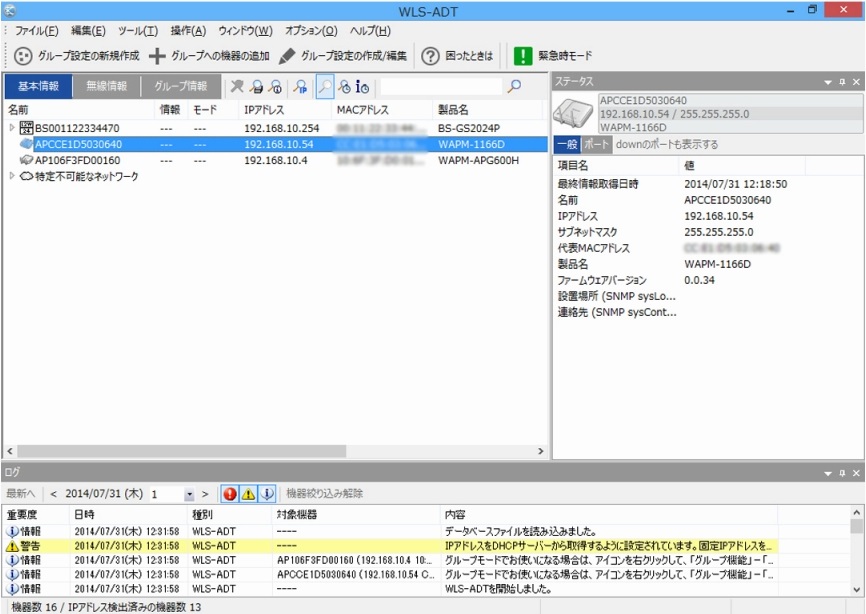Image resolution: width=866 pixels, height=614 pixels.
Task: Open the question-mark help icon
Action: pos(430,56)
